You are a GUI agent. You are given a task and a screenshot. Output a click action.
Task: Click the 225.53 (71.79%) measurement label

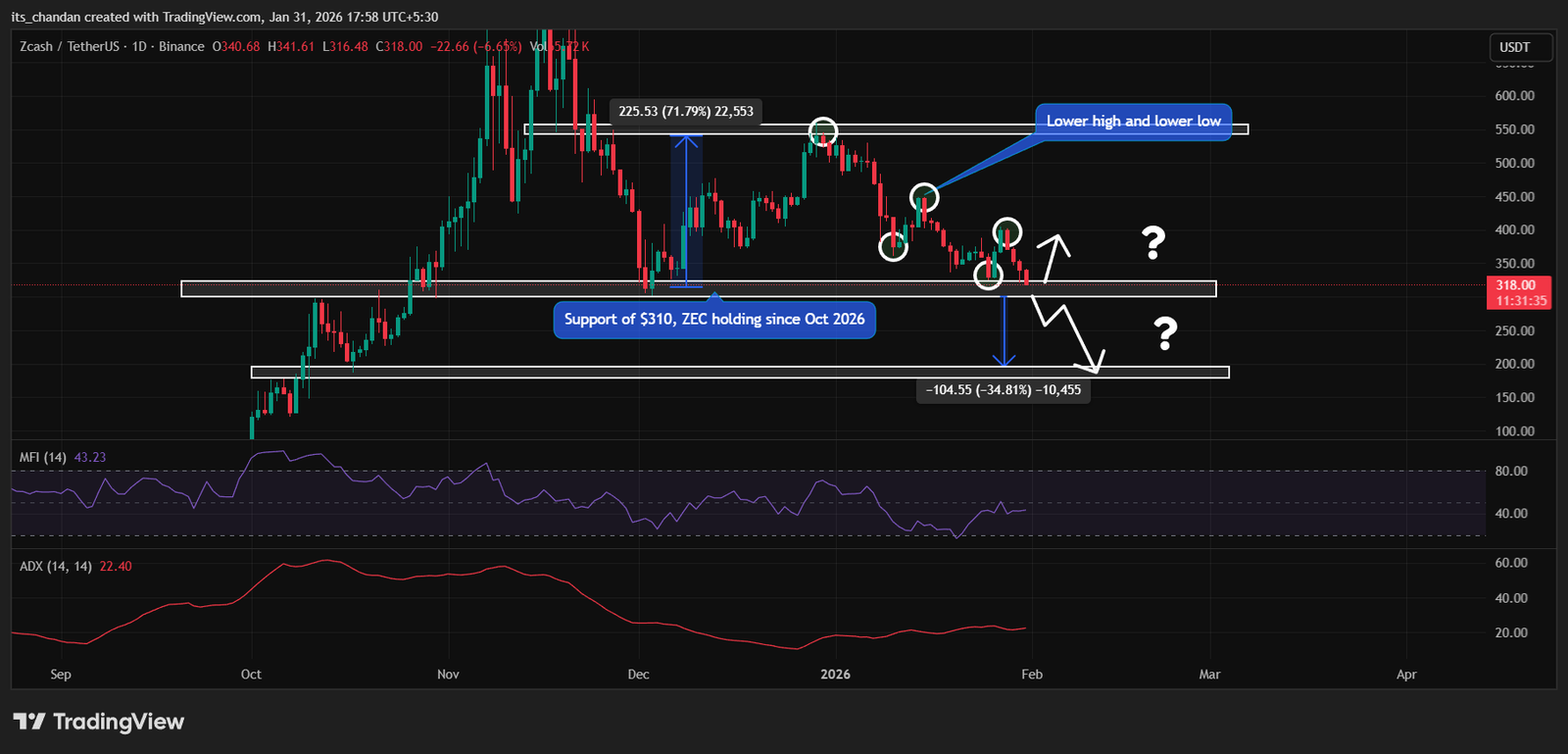pyautogui.click(x=686, y=112)
